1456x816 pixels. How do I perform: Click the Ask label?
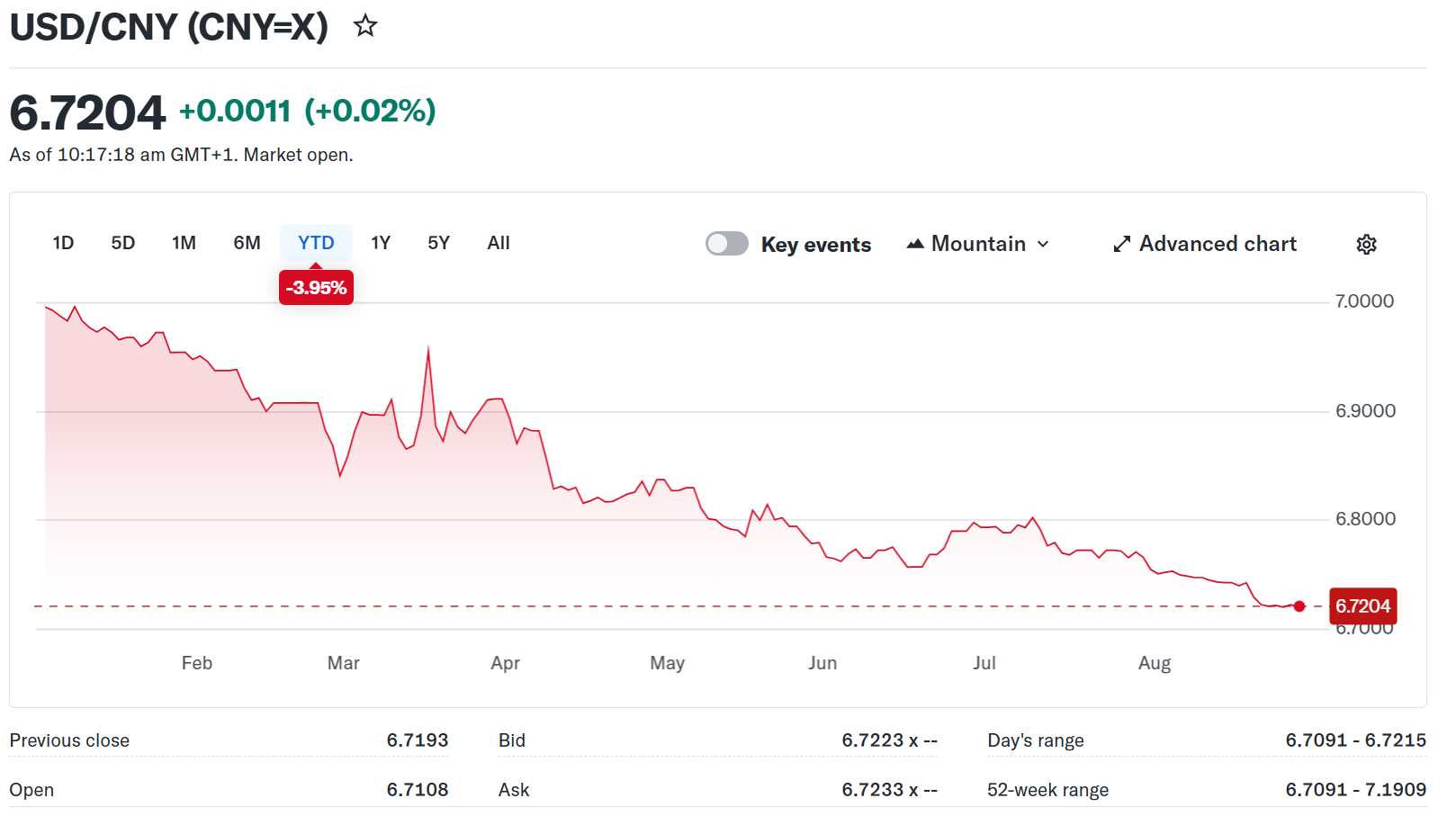coord(514,790)
